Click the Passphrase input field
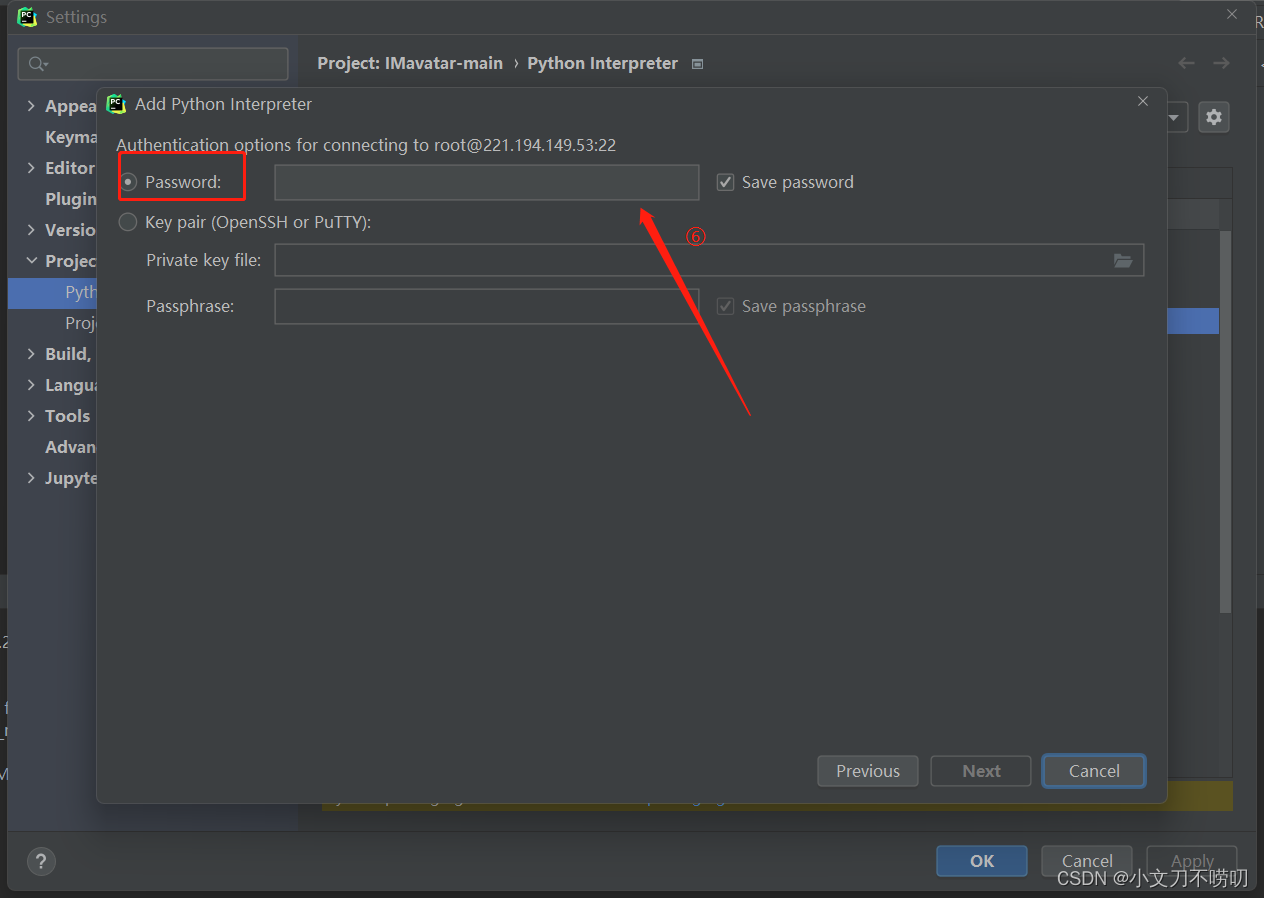1264x898 pixels. (487, 306)
